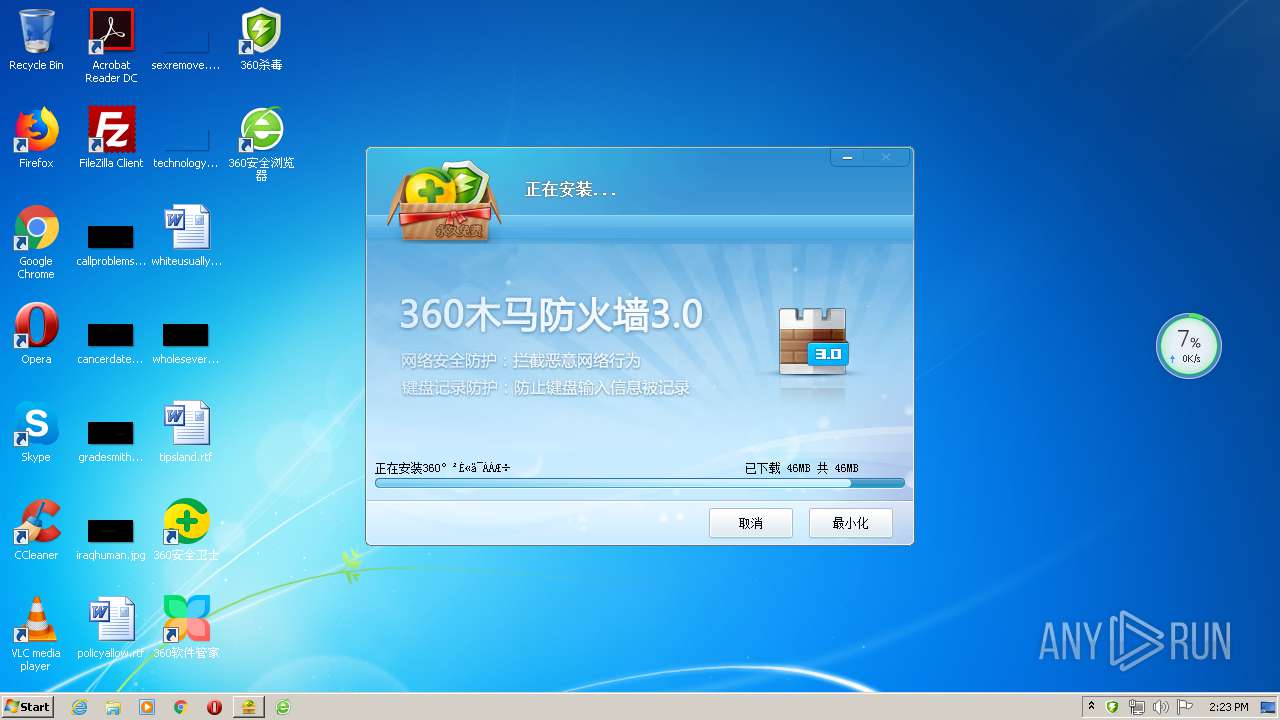
Task: Click the 已下载 46MB 共 46MB status
Action: pyautogui.click(x=801, y=468)
